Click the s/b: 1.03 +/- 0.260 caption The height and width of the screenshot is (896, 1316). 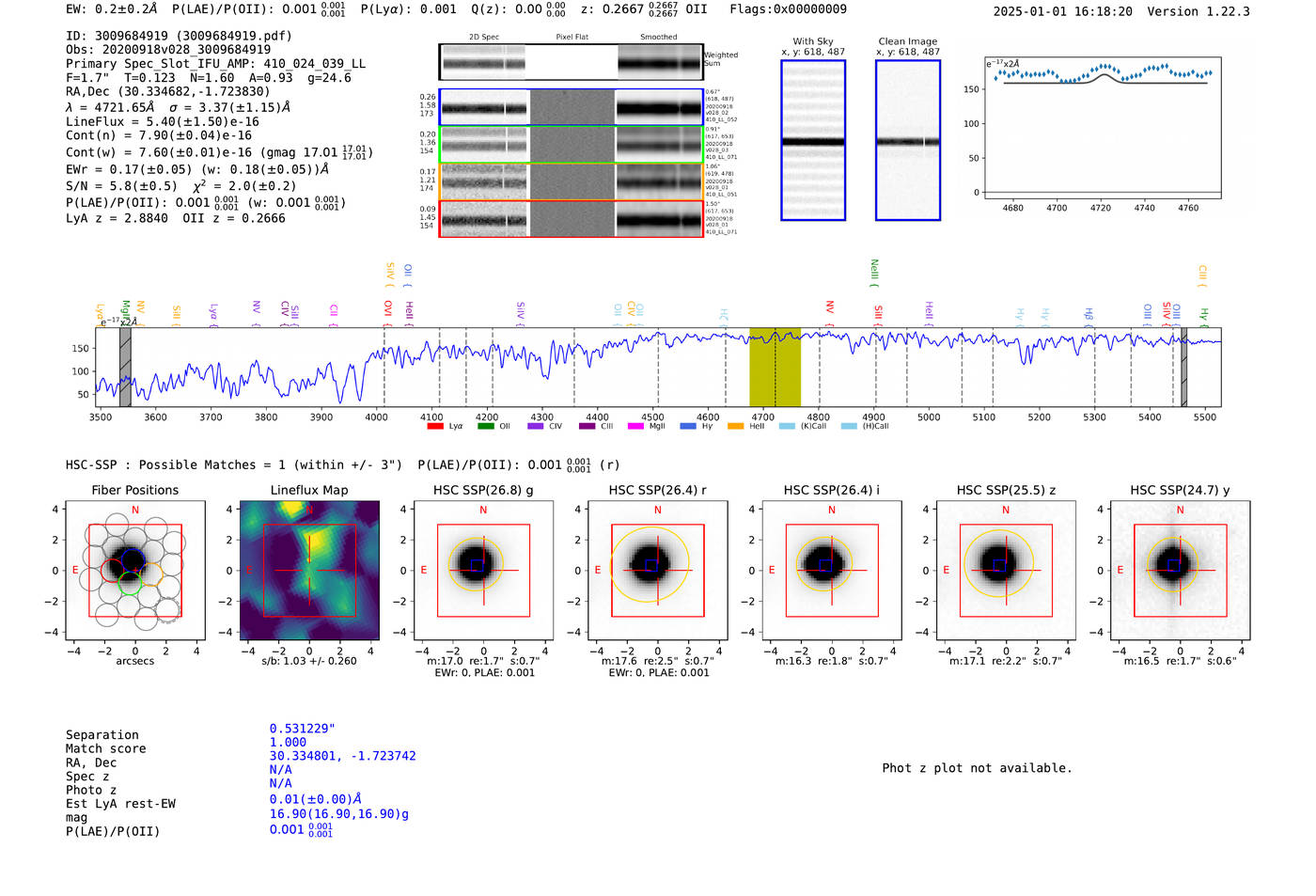tap(309, 661)
